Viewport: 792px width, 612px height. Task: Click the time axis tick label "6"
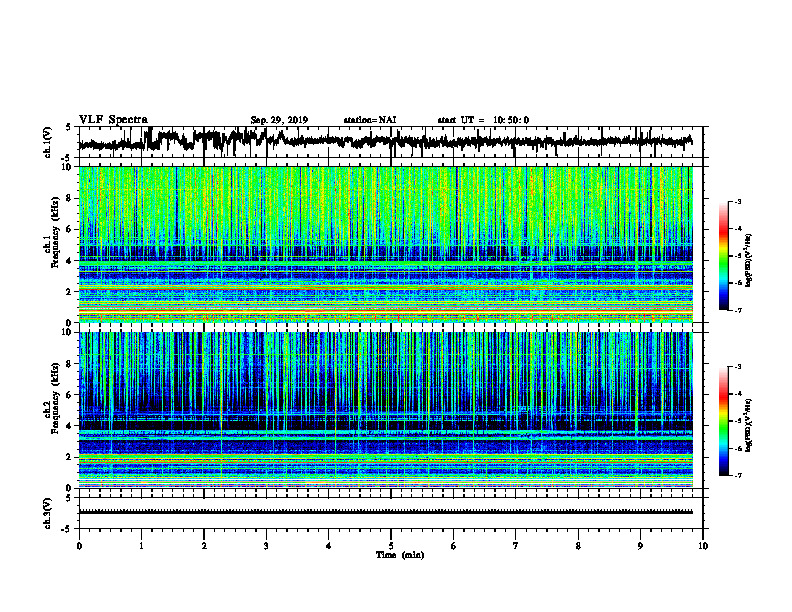coord(454,546)
